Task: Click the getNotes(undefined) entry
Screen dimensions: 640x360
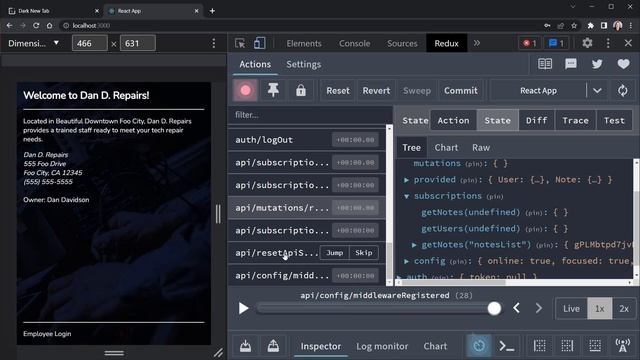Action: (x=471, y=212)
